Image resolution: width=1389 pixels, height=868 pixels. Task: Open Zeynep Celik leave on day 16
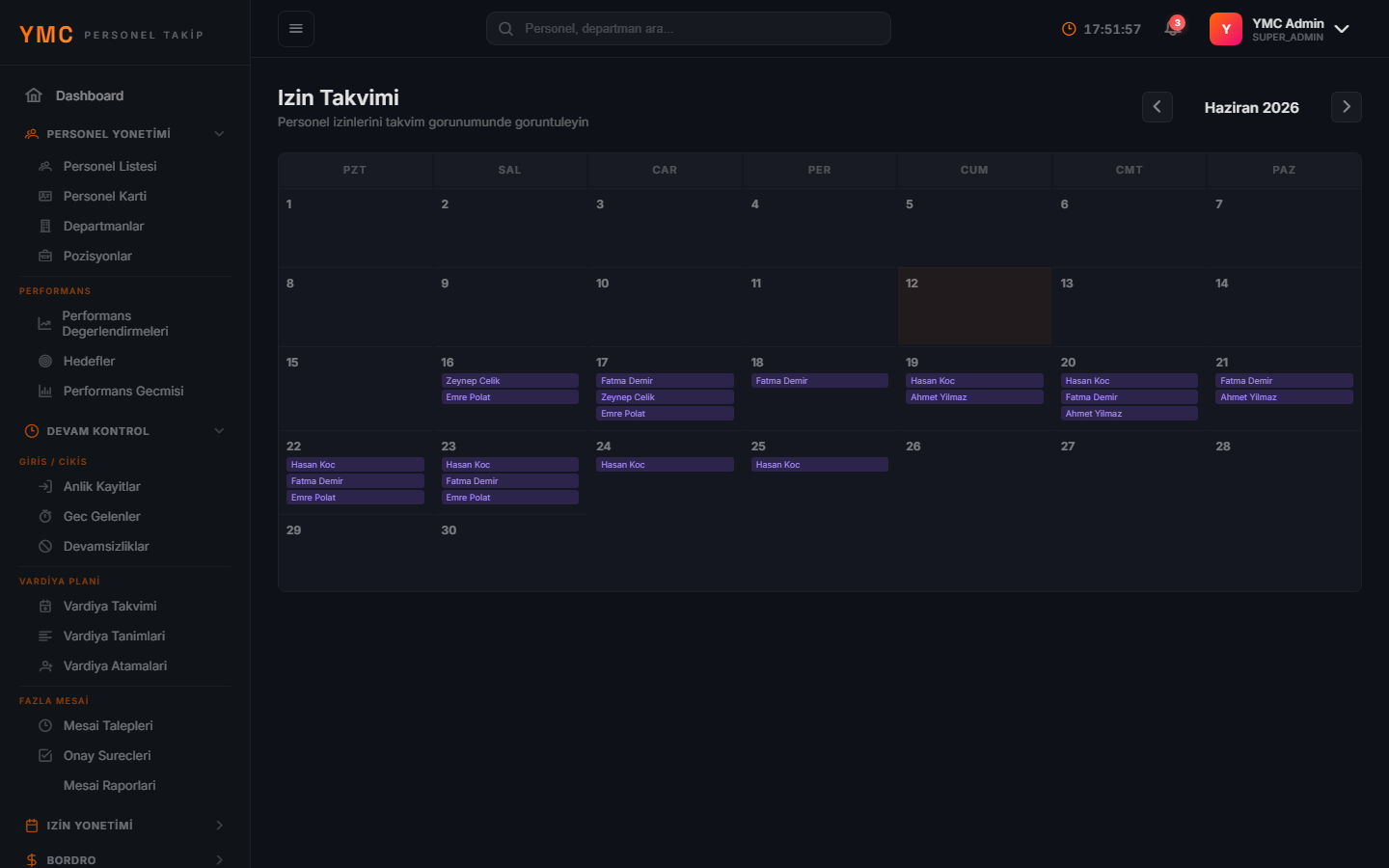click(510, 381)
